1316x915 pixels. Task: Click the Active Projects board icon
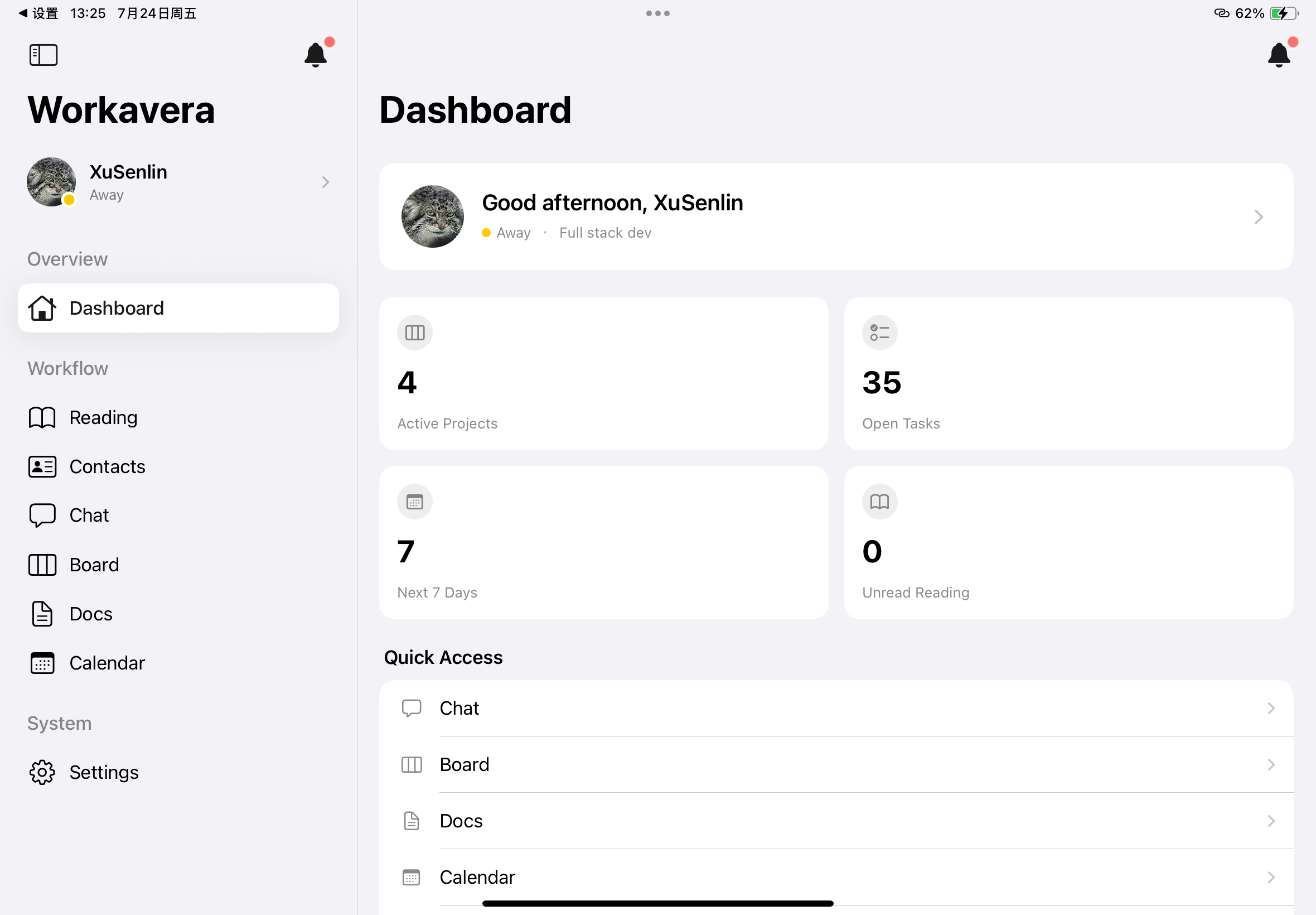[x=415, y=333]
